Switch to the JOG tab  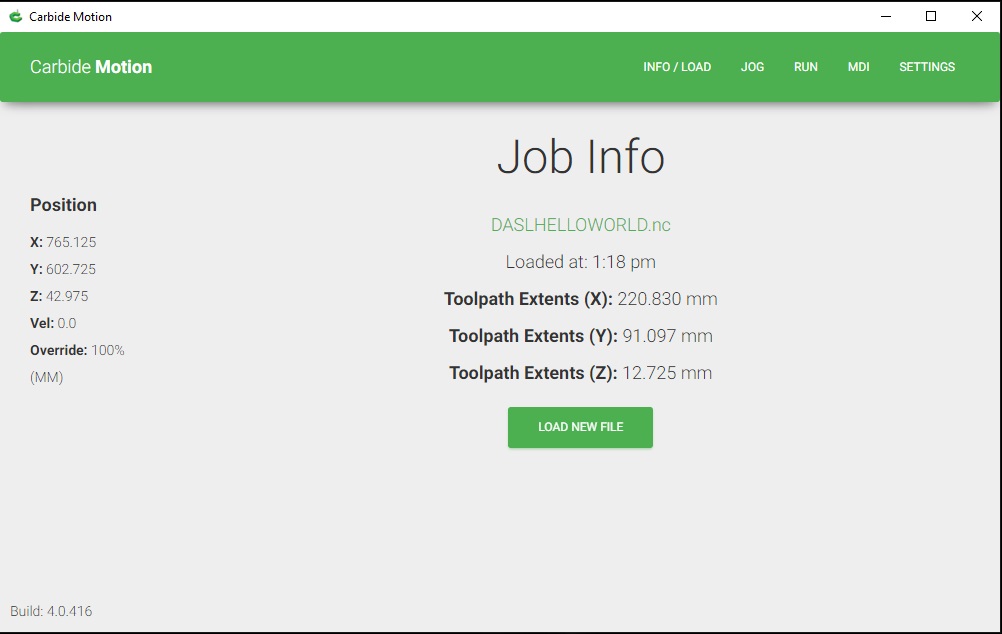coord(752,67)
